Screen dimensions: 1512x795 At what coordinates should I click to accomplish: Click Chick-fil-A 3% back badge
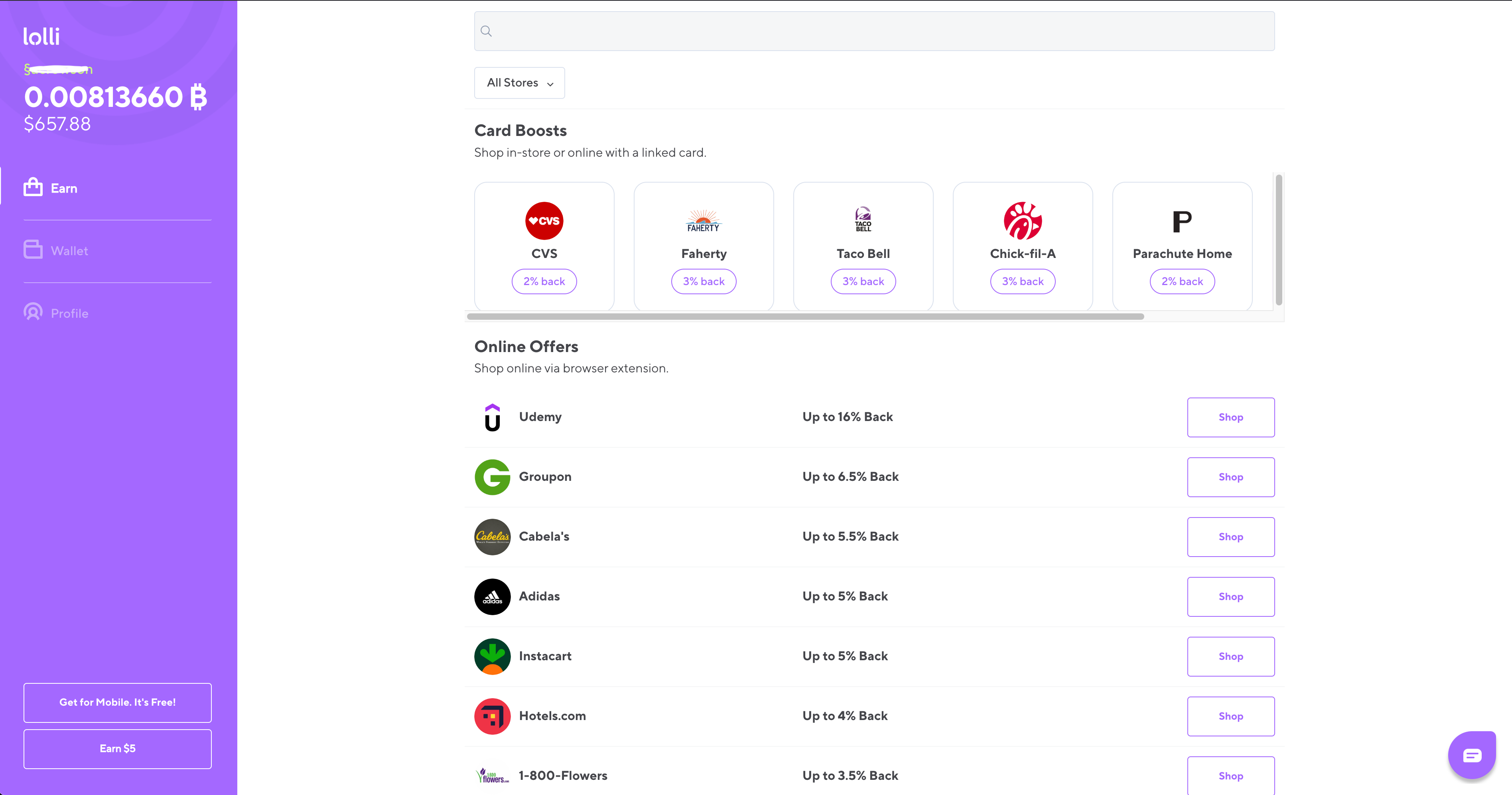1023,281
